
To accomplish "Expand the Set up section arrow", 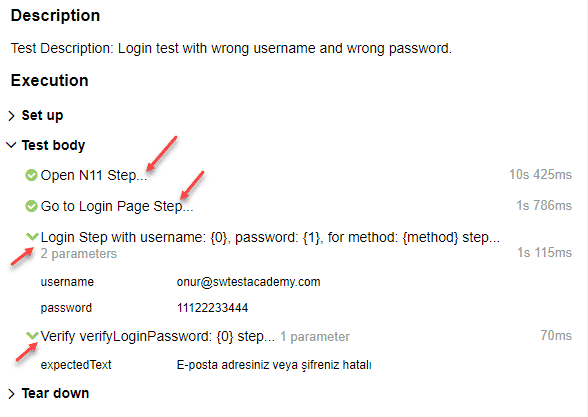I will (x=11, y=116).
